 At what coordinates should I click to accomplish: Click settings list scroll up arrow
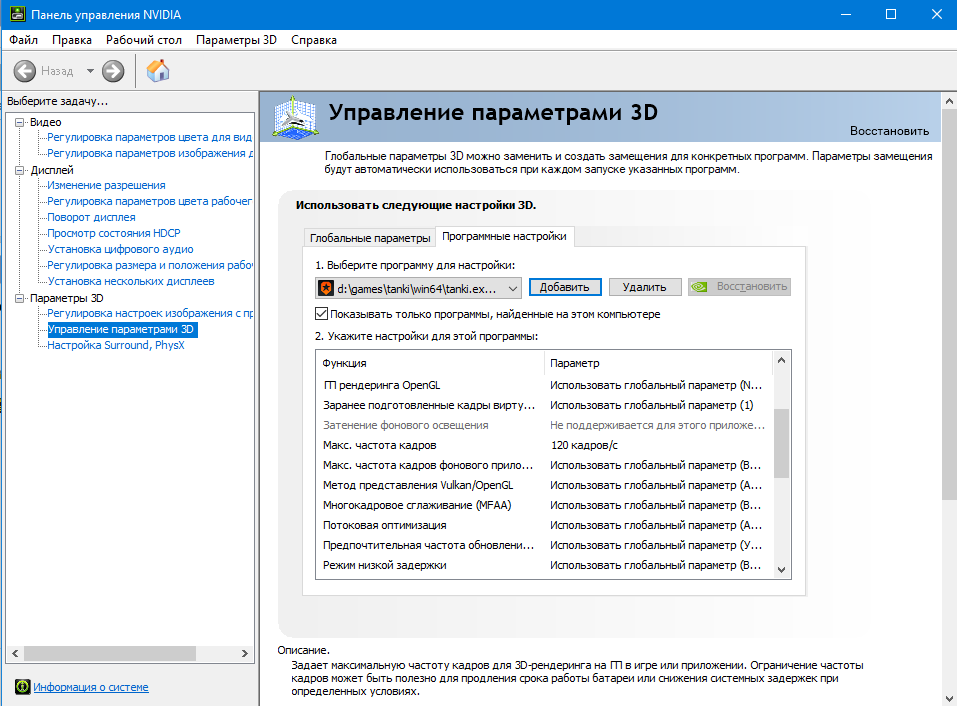point(782,361)
